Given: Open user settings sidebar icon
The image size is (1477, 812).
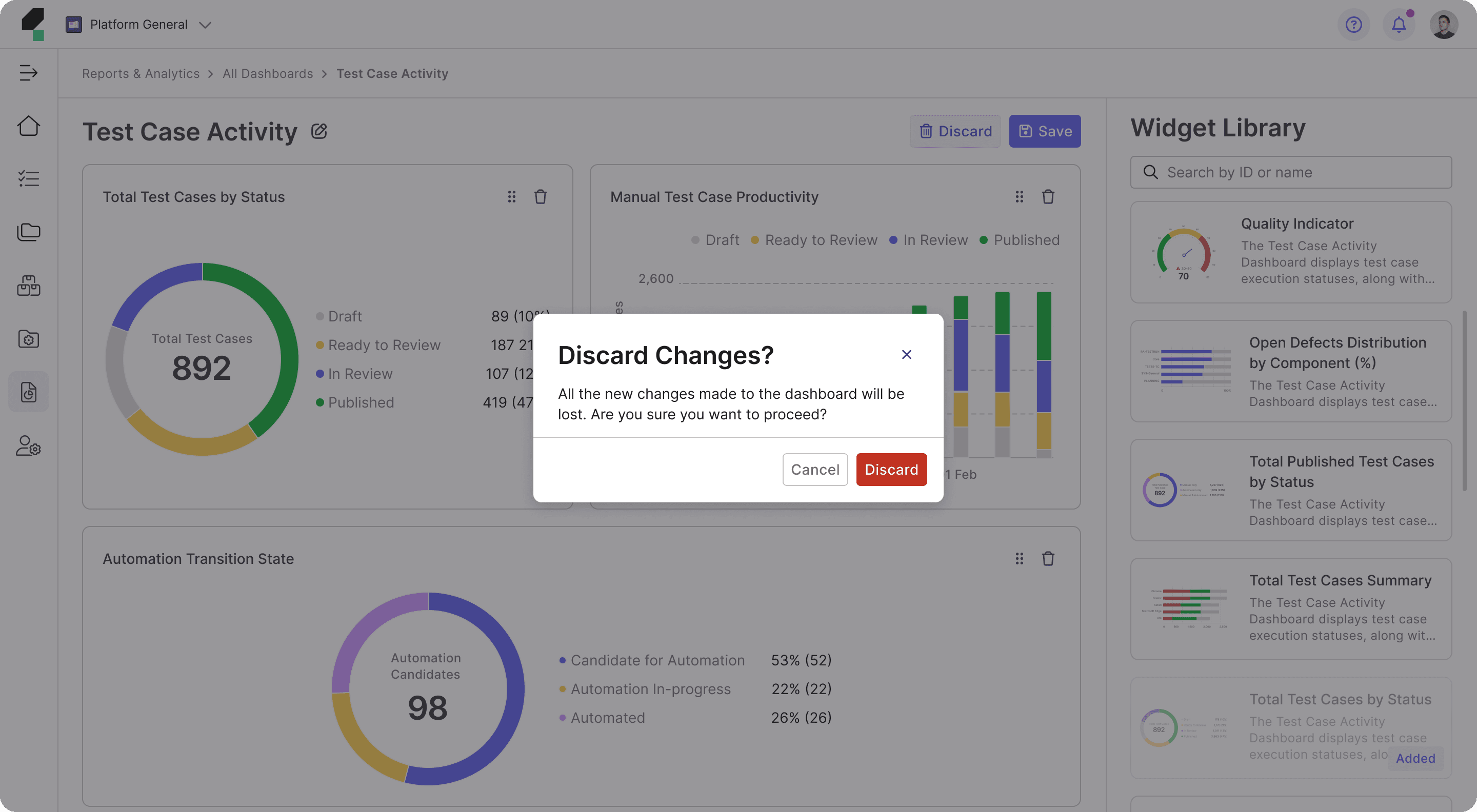Looking at the screenshot, I should point(28,446).
